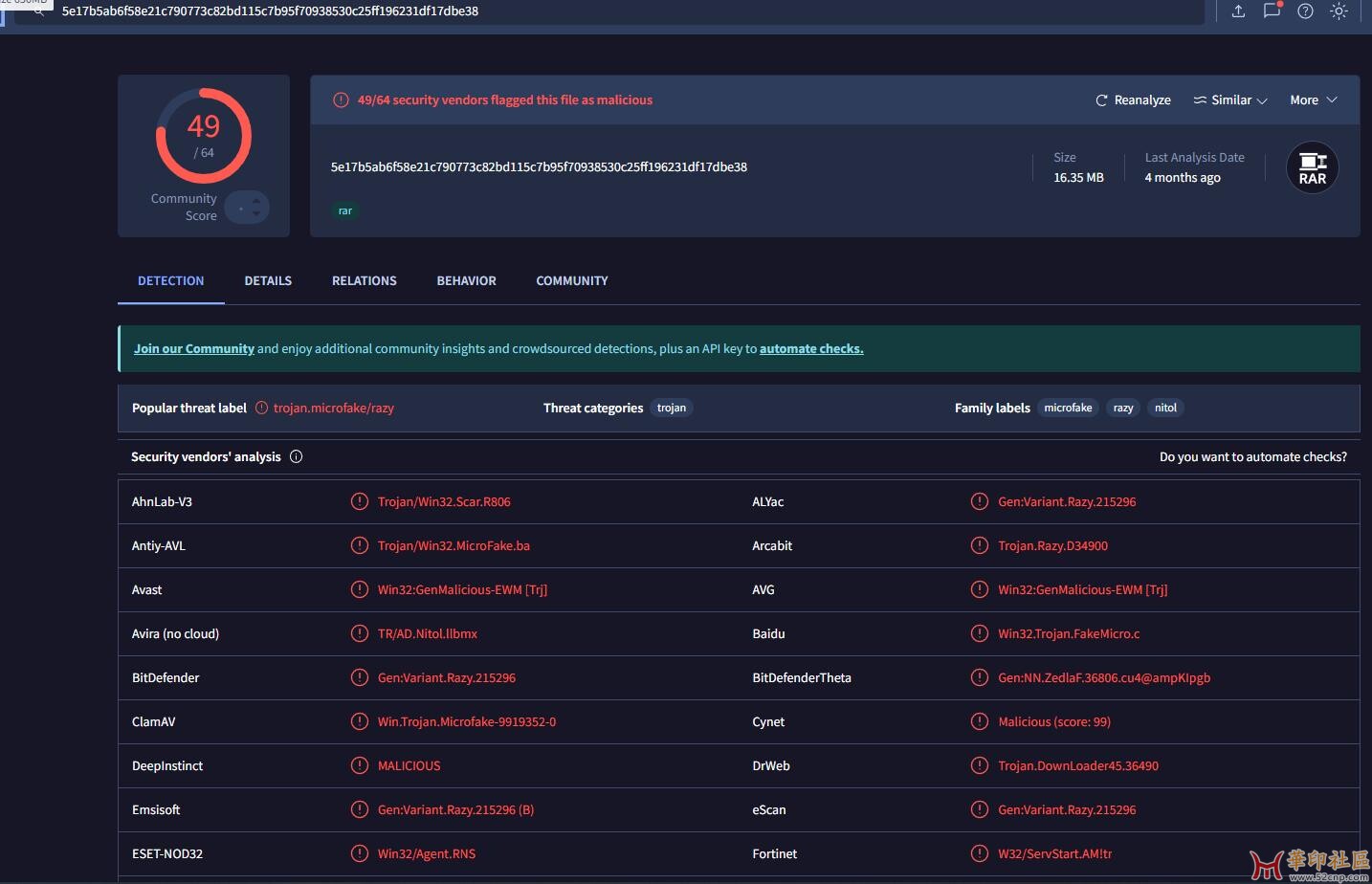Click the Trojan.DownLoader45.36490 detection text
The image size is (1372, 884).
coord(1078,765)
